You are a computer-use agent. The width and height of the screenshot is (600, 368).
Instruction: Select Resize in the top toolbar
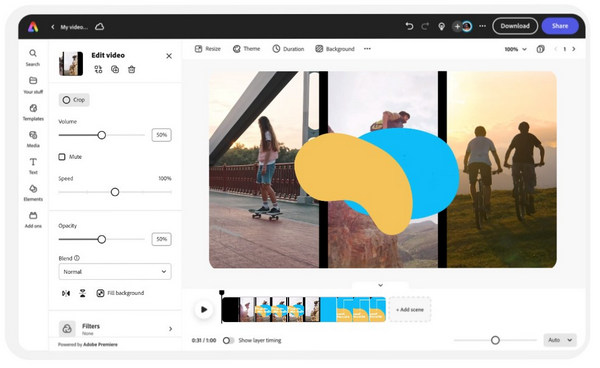tap(208, 49)
